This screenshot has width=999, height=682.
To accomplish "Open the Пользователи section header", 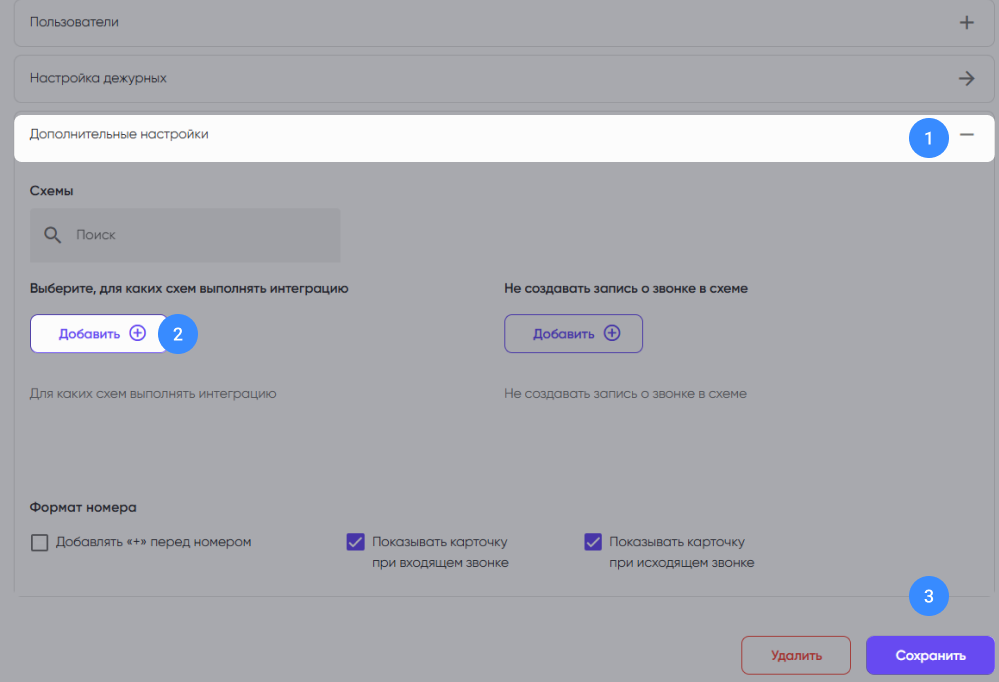I will click(504, 22).
